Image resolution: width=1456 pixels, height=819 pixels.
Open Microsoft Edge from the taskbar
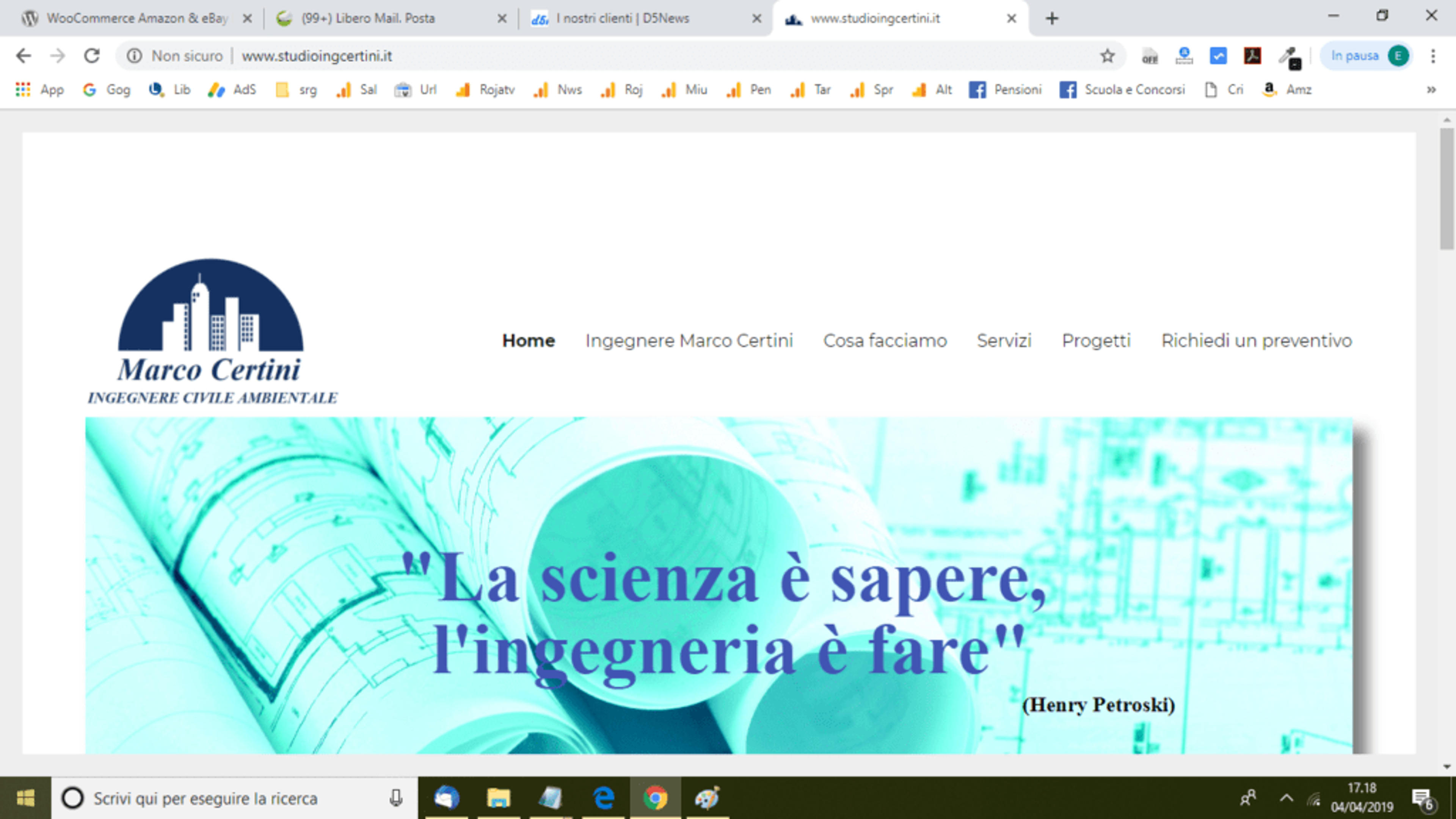604,798
